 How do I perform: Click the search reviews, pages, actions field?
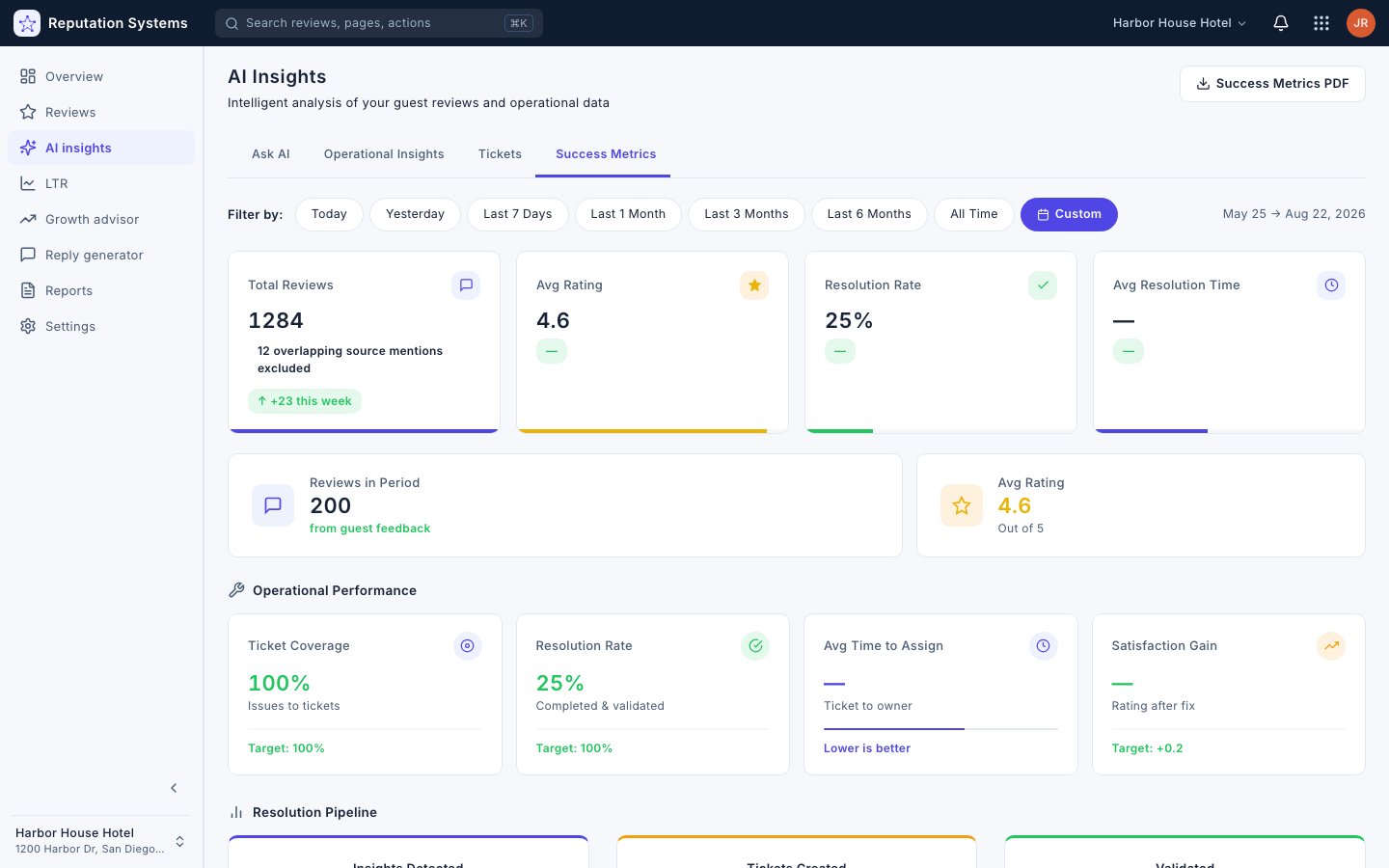point(379,23)
